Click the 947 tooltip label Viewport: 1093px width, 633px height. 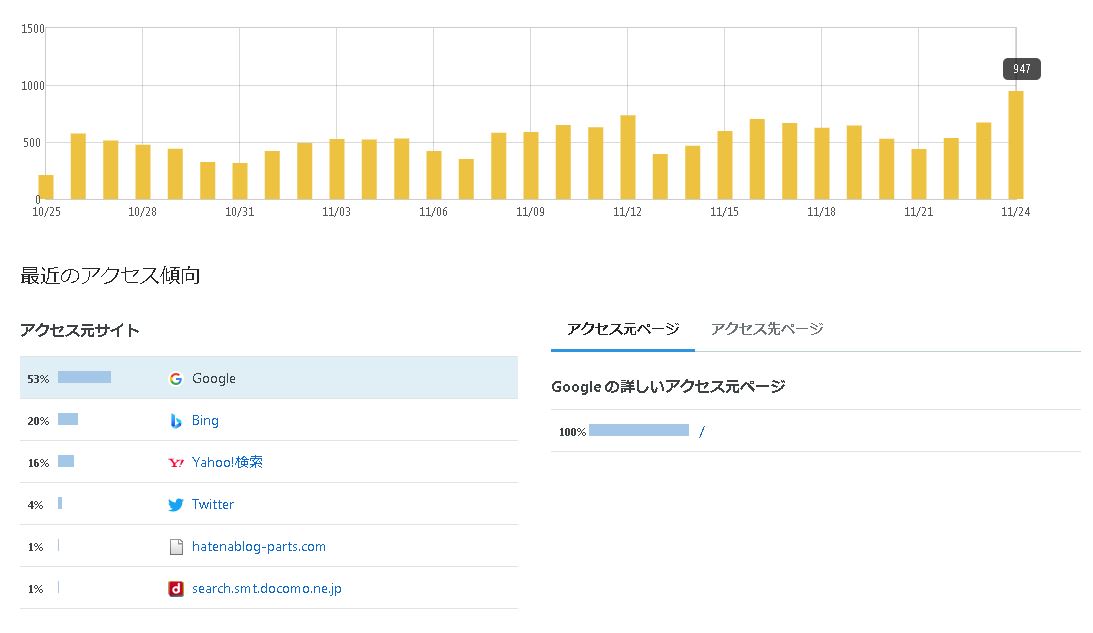coord(1022,69)
